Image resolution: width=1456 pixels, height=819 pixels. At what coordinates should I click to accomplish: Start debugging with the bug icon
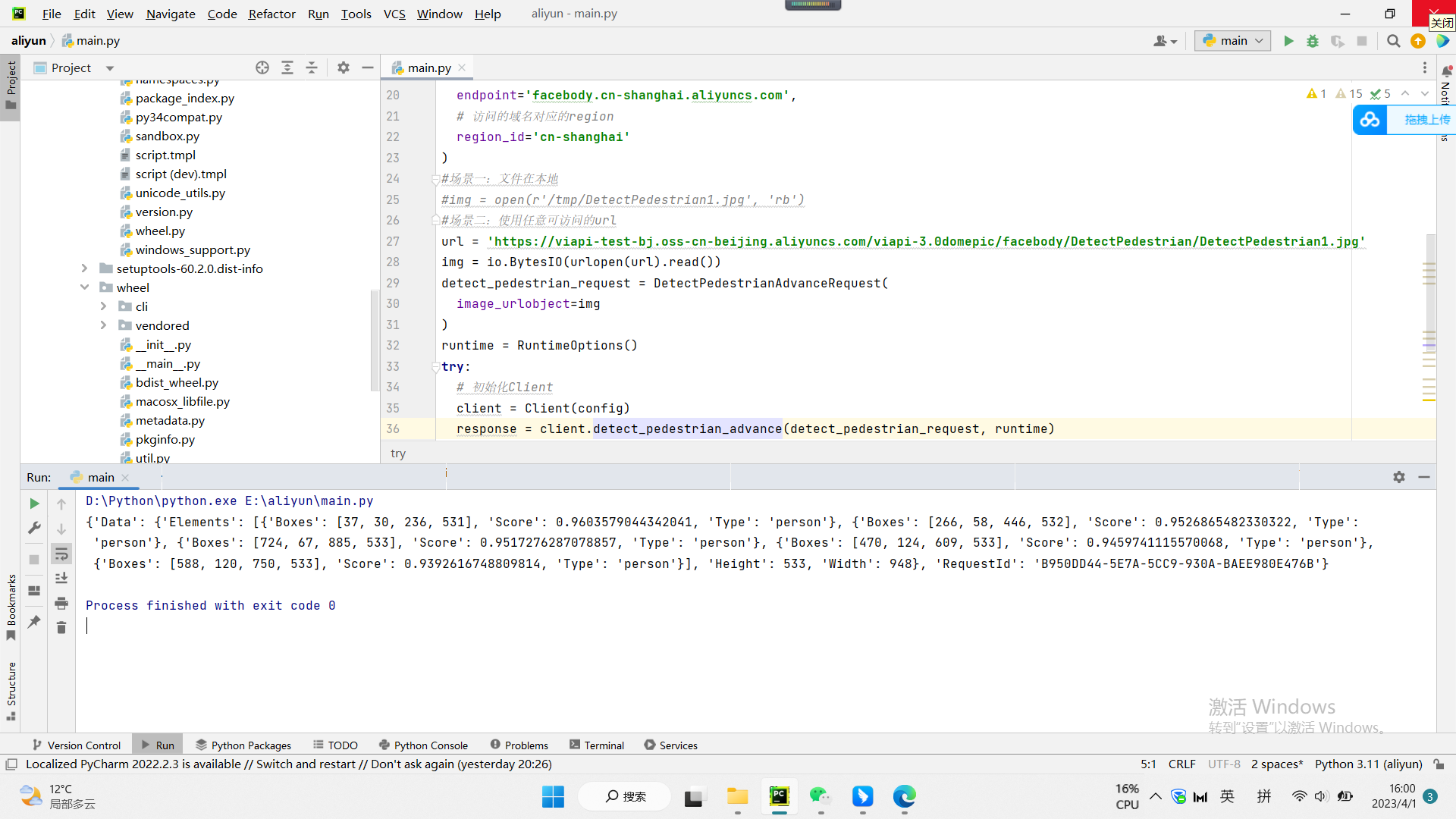pyautogui.click(x=1313, y=41)
